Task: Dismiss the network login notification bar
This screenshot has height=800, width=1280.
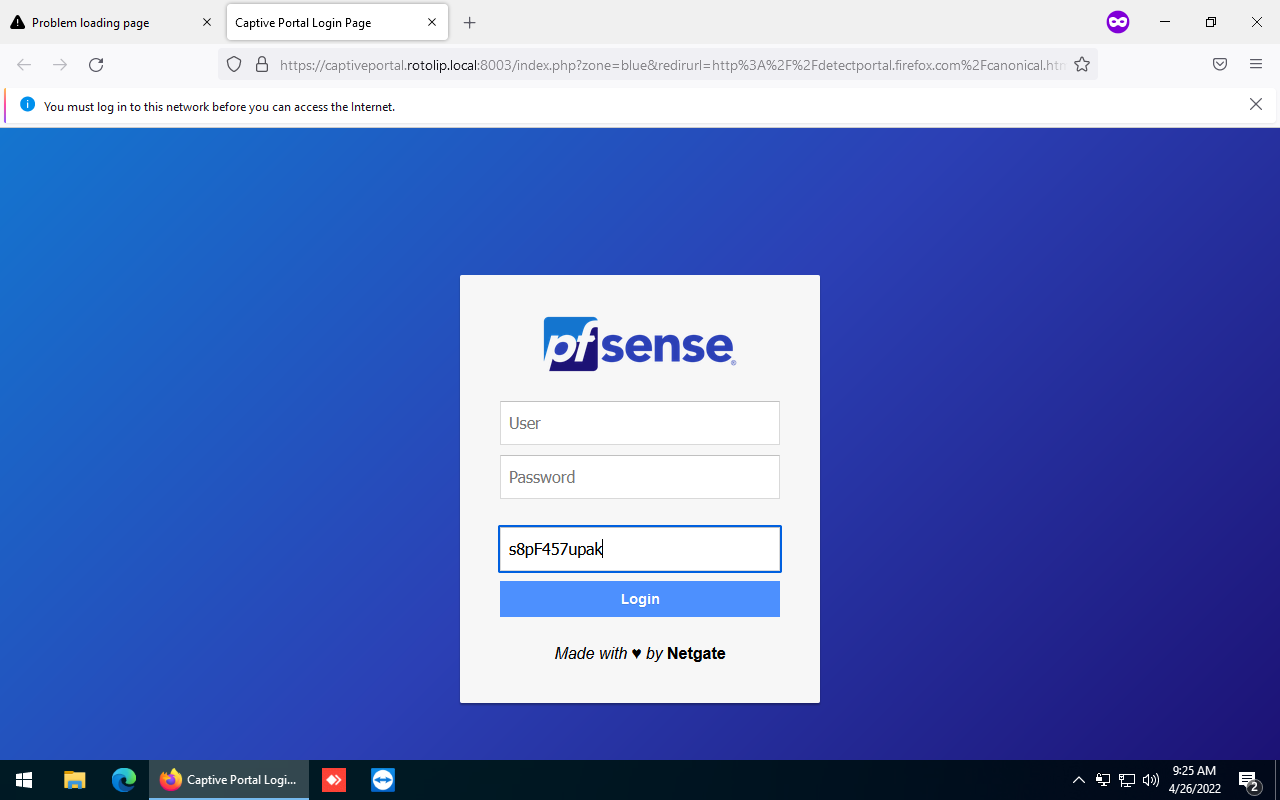Action: [x=1256, y=103]
